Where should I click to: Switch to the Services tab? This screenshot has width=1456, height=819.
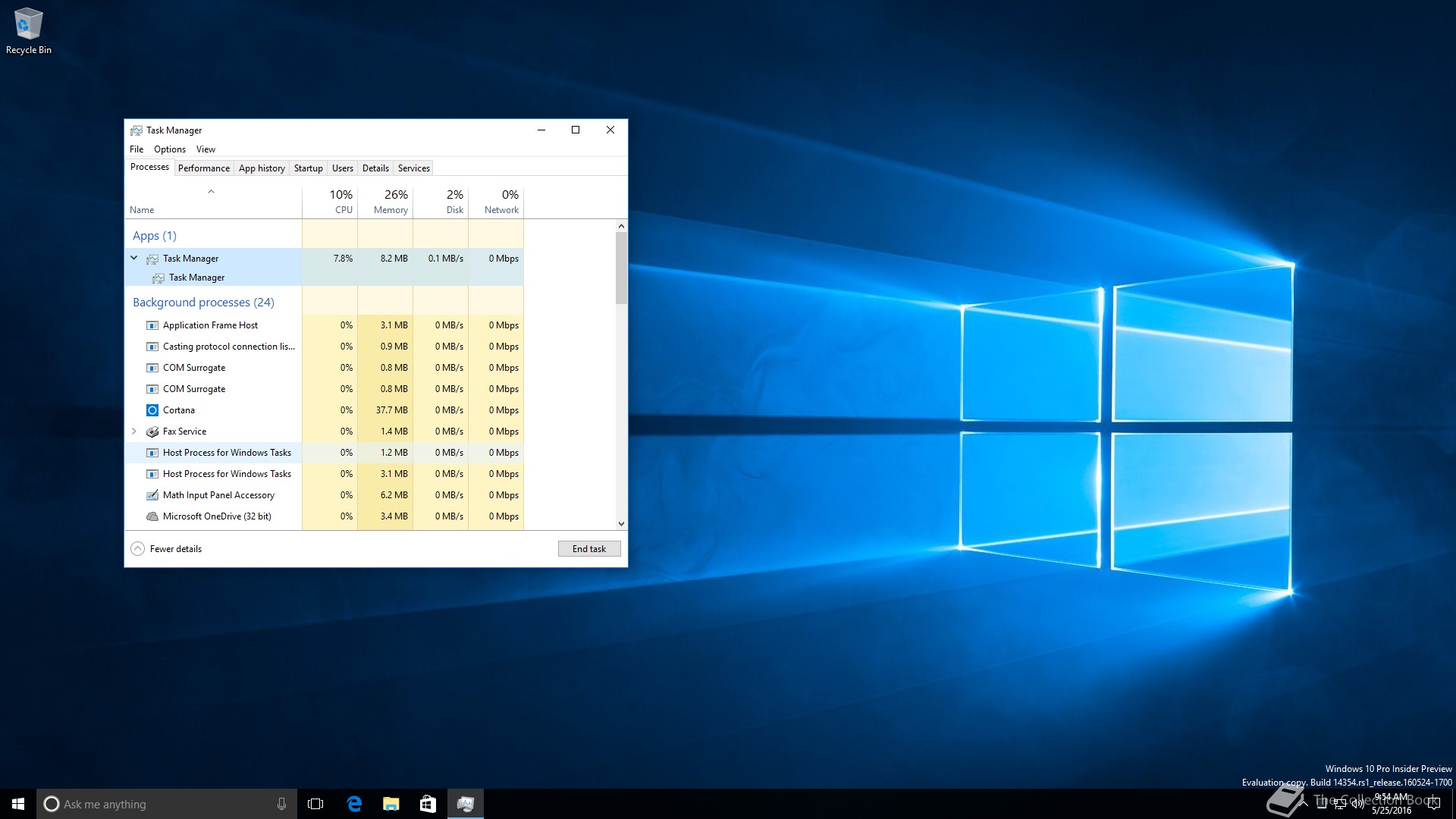(x=414, y=168)
